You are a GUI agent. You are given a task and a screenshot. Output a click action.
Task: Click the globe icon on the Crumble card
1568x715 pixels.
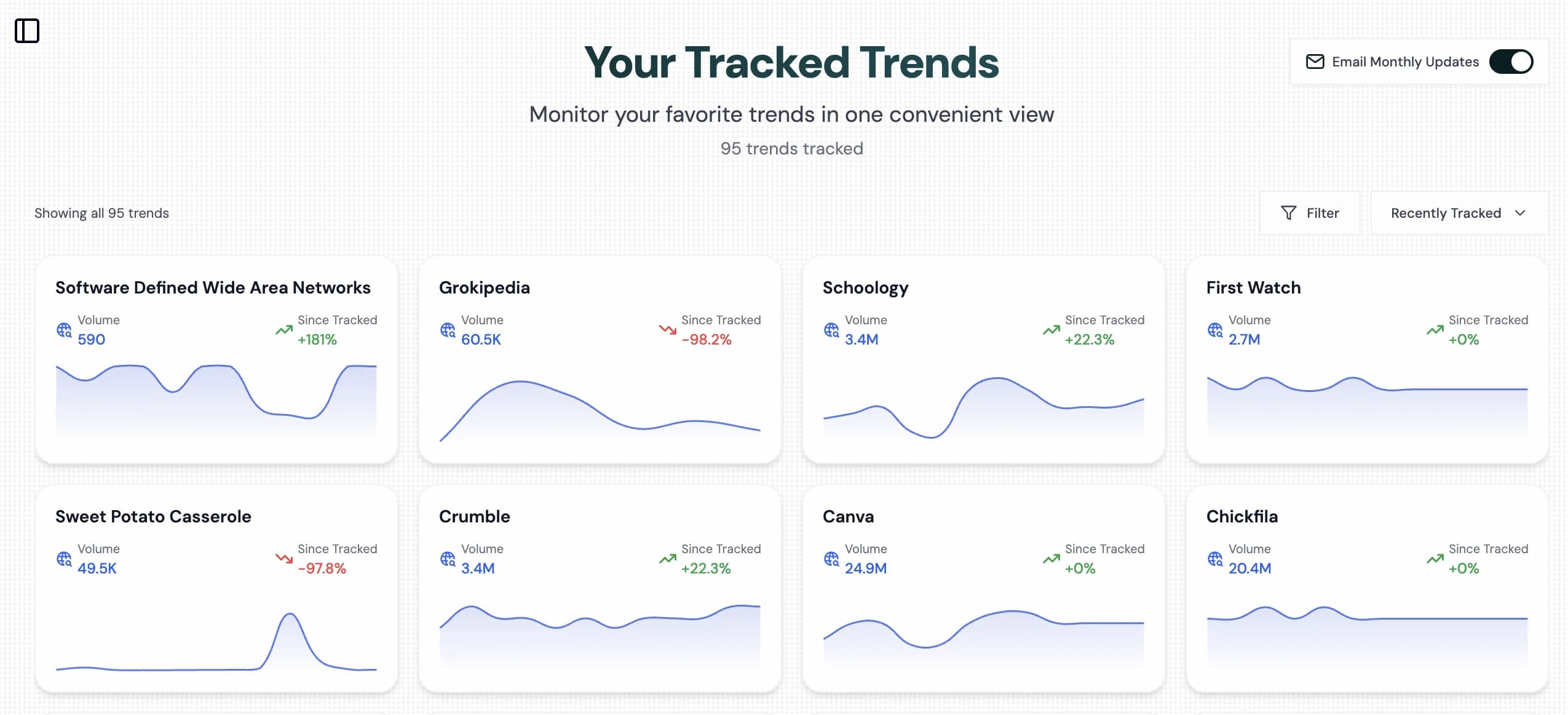coord(448,560)
